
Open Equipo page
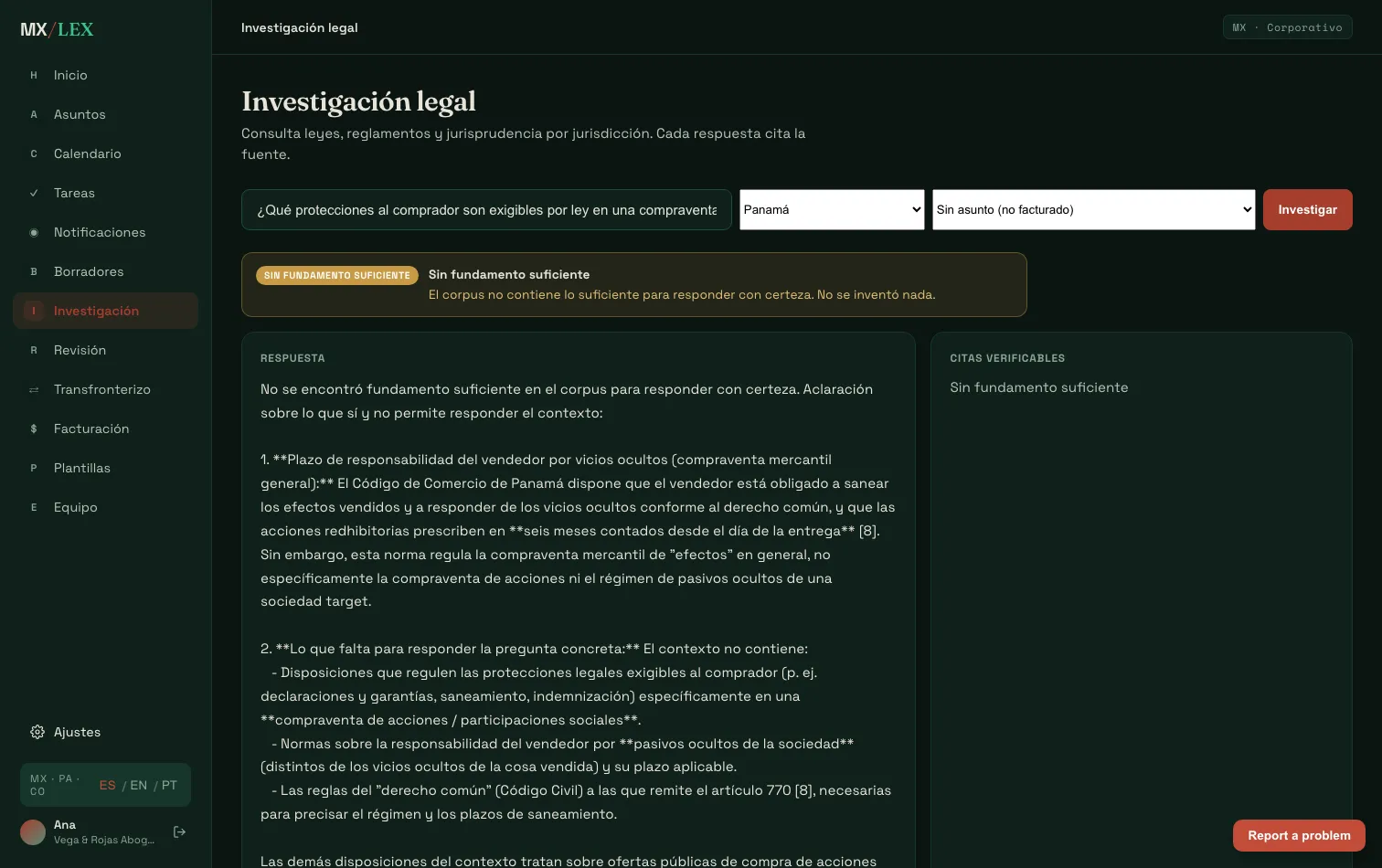pos(105,507)
